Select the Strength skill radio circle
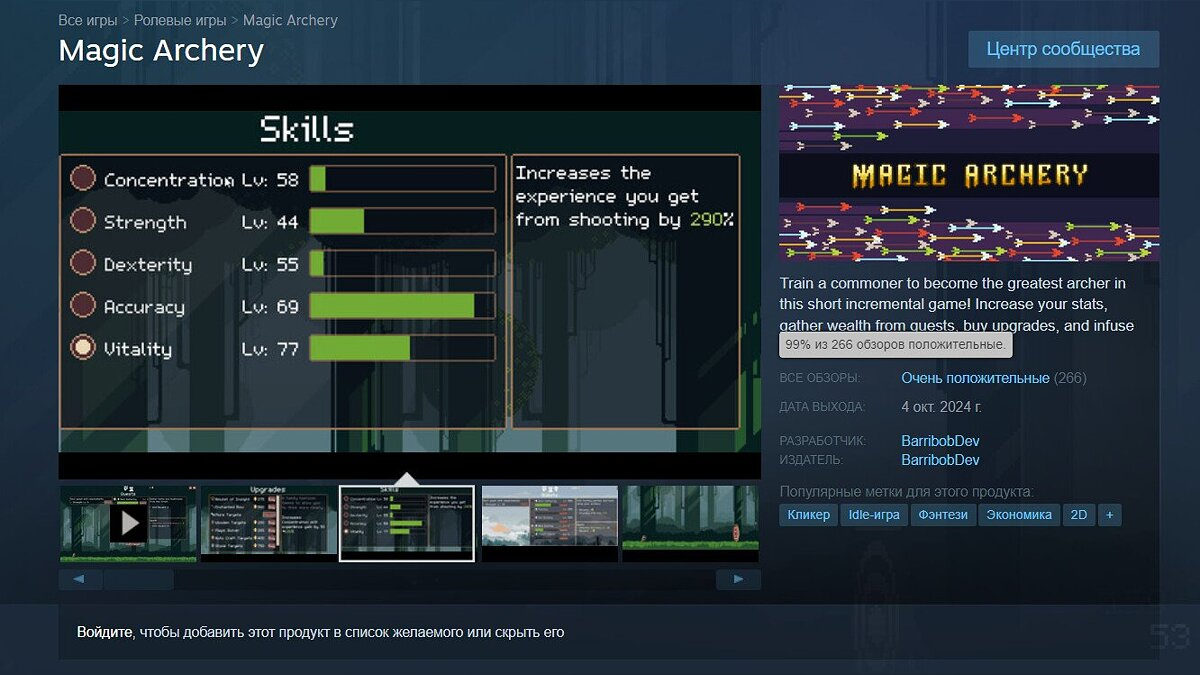This screenshot has width=1200, height=675. [x=83, y=221]
